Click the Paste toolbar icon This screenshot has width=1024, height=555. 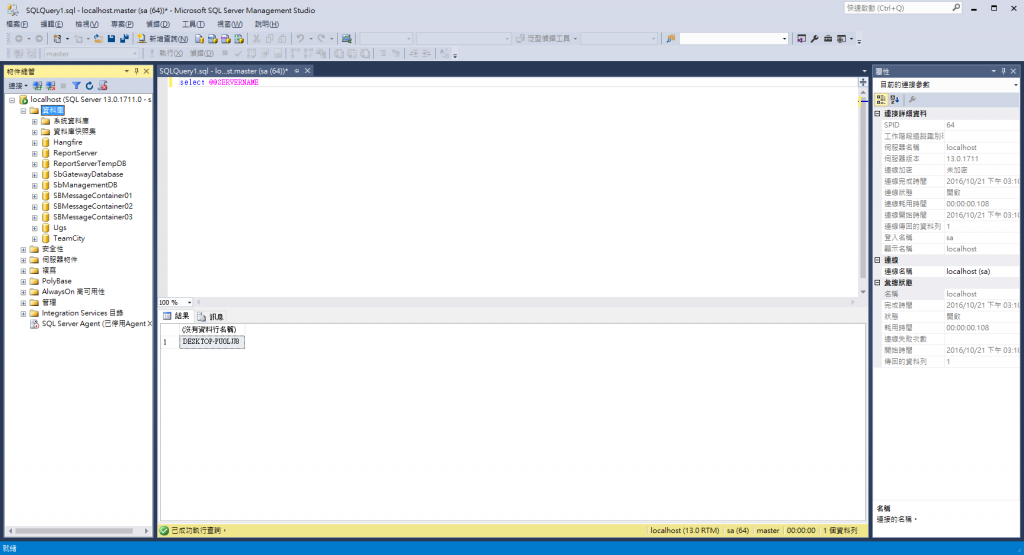(282, 39)
